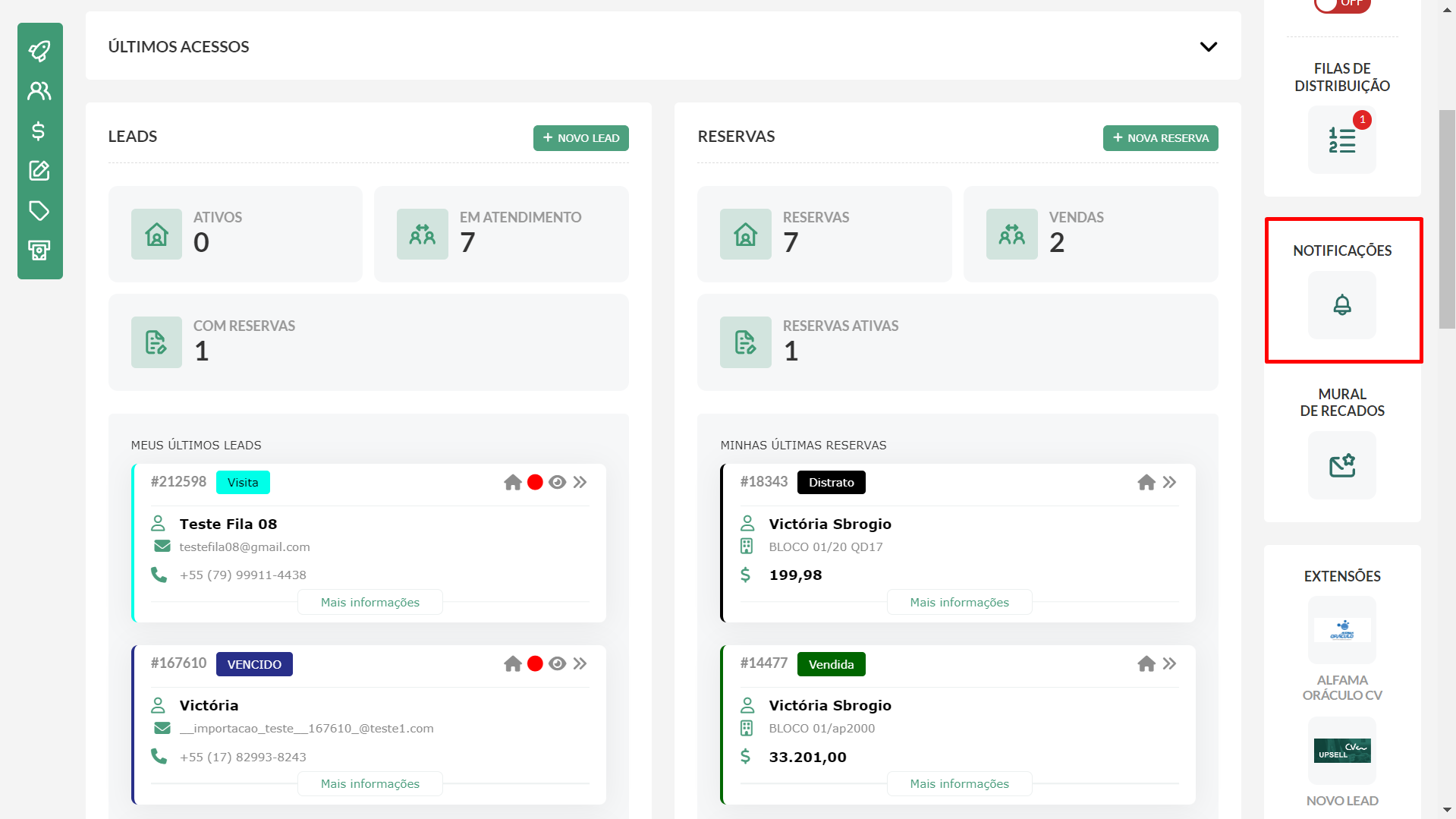The height and width of the screenshot is (819, 1456).
Task: Click the Nova Reserva button
Action: (x=1161, y=138)
